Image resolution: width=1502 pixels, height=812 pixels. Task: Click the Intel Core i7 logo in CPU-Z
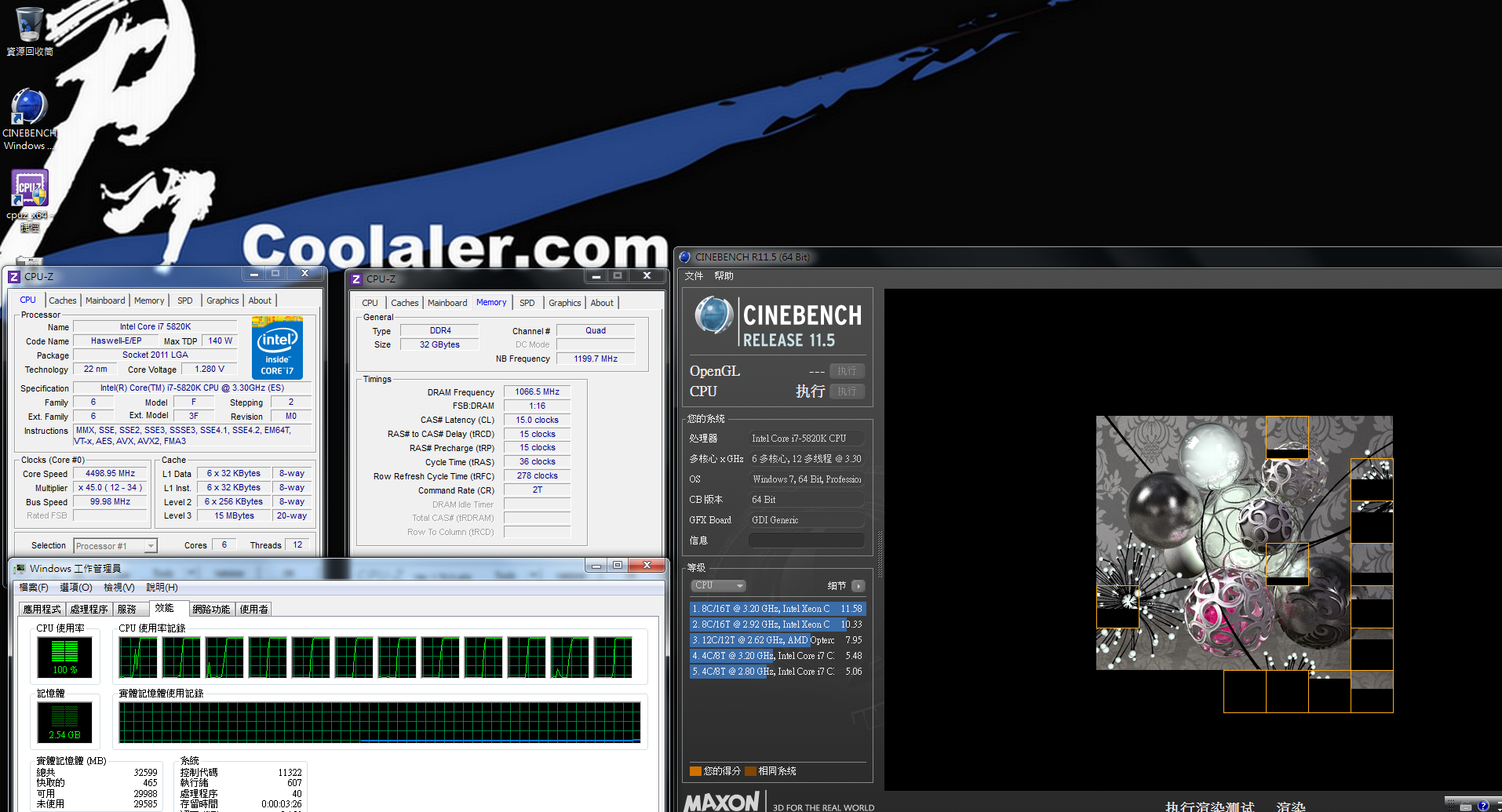tap(277, 348)
